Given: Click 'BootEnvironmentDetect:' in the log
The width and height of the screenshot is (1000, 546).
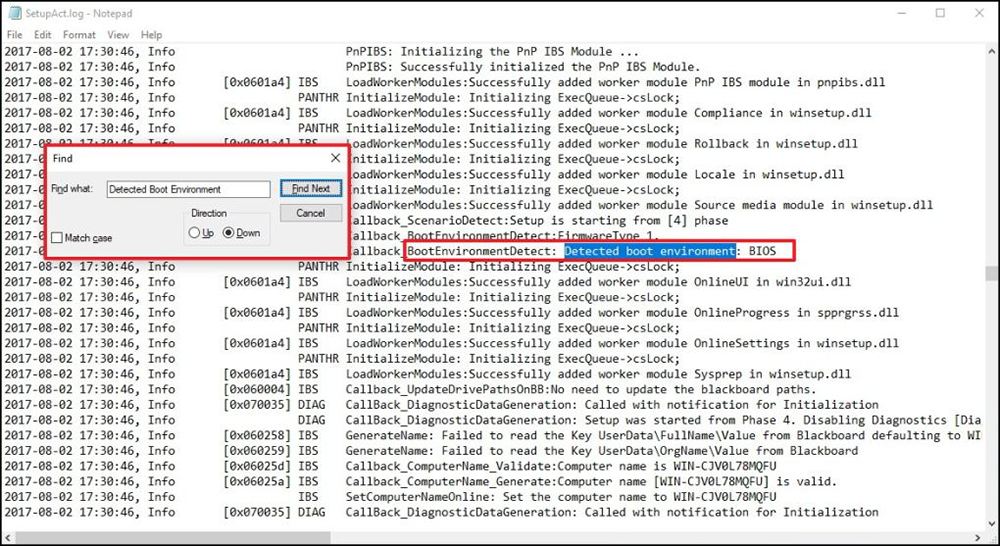Looking at the screenshot, I should (x=482, y=251).
